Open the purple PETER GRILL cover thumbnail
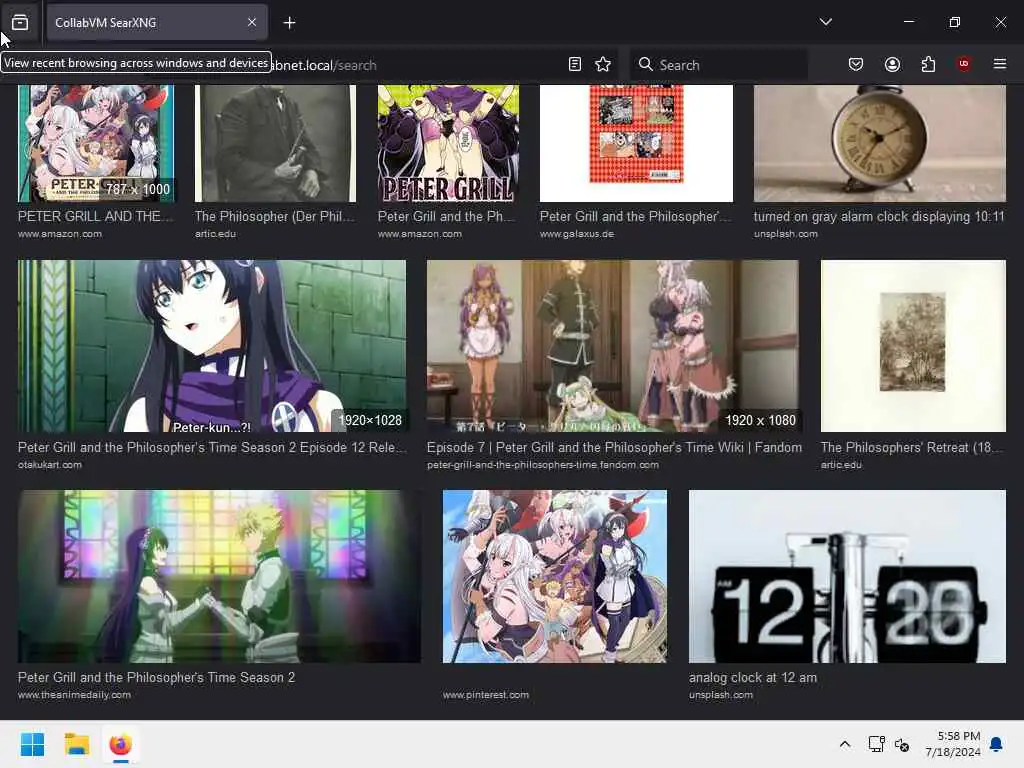Screen dimensions: 1024x768 [x=448, y=143]
